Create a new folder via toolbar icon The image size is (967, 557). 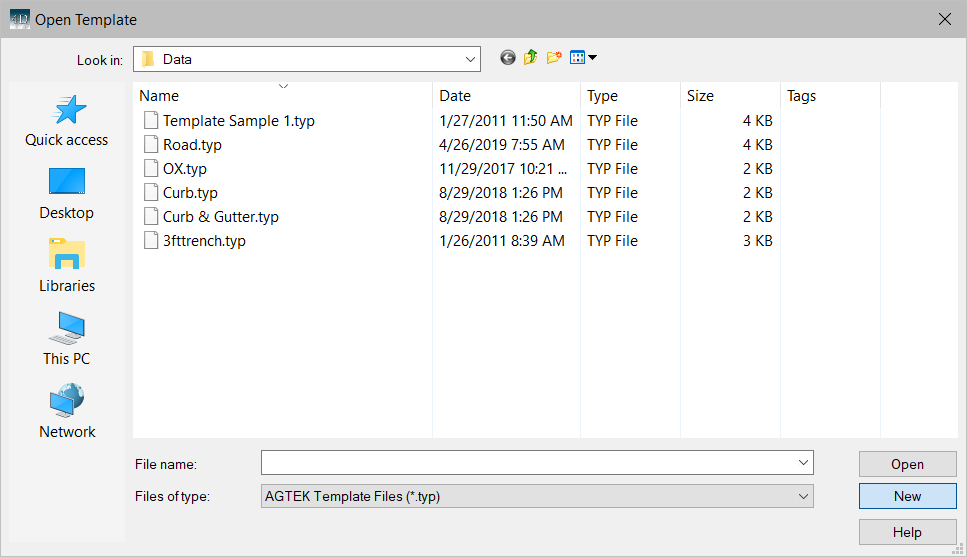(x=554, y=58)
